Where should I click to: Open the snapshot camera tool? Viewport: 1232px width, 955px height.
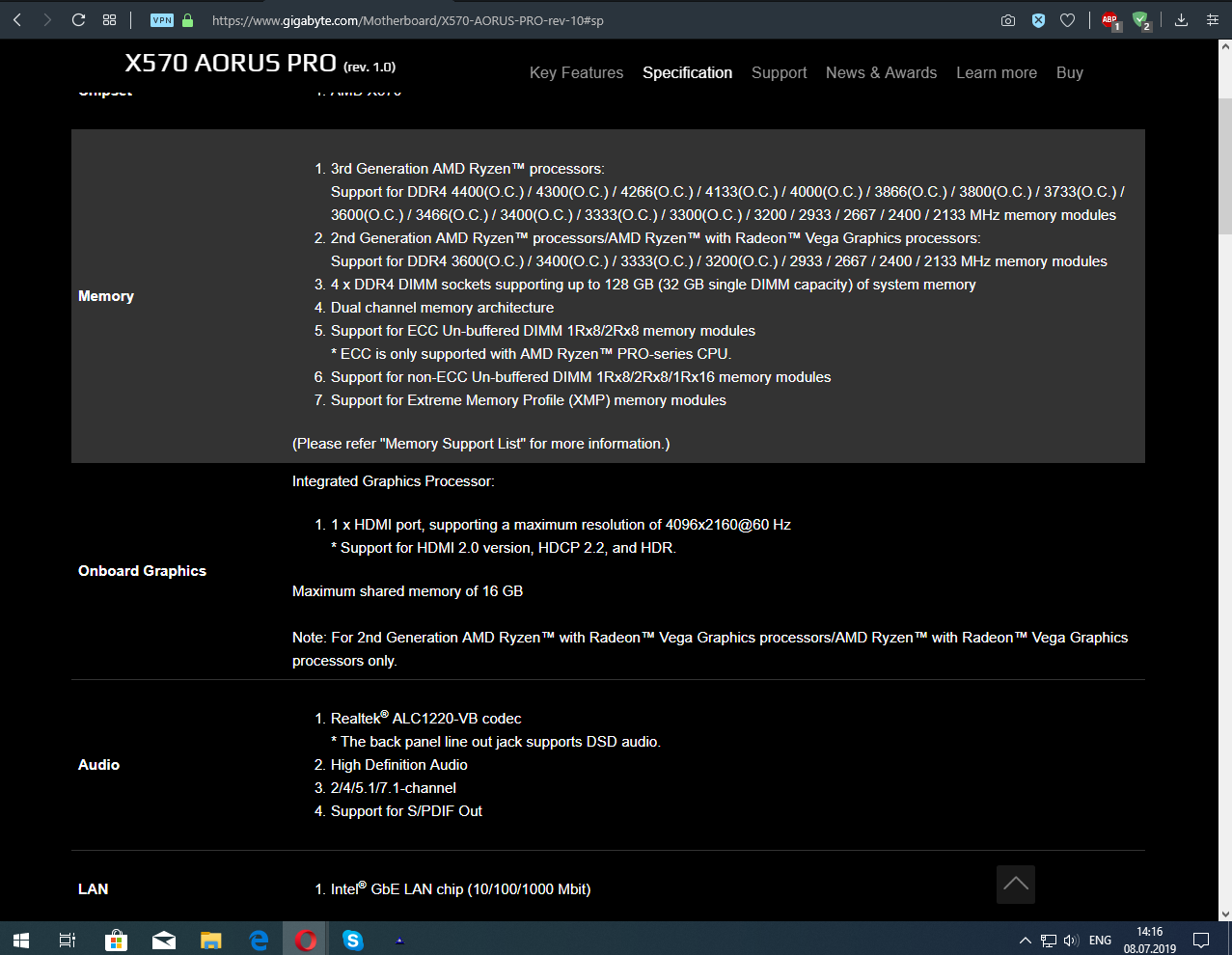click(1008, 20)
